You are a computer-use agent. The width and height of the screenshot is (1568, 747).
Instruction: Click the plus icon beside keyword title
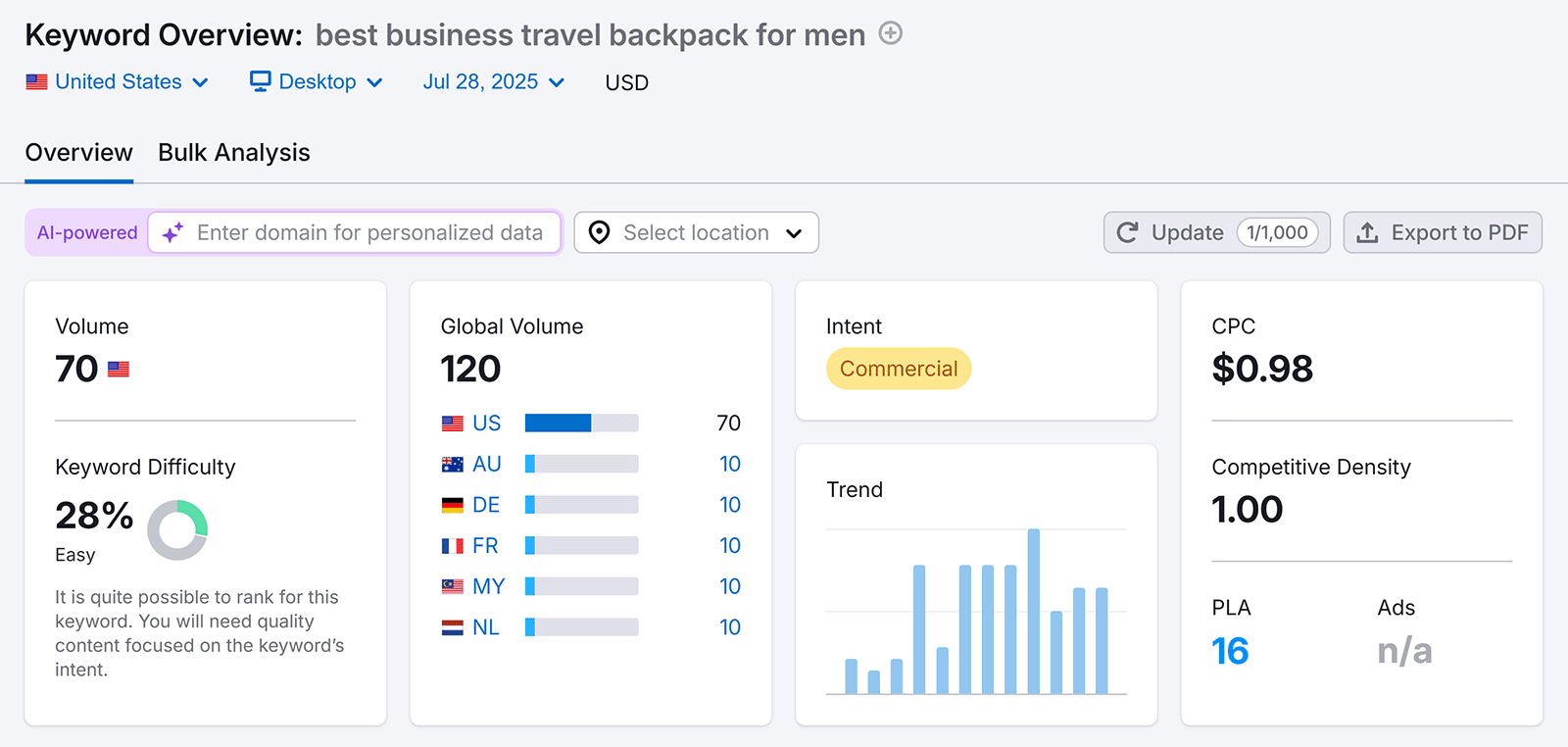click(890, 33)
